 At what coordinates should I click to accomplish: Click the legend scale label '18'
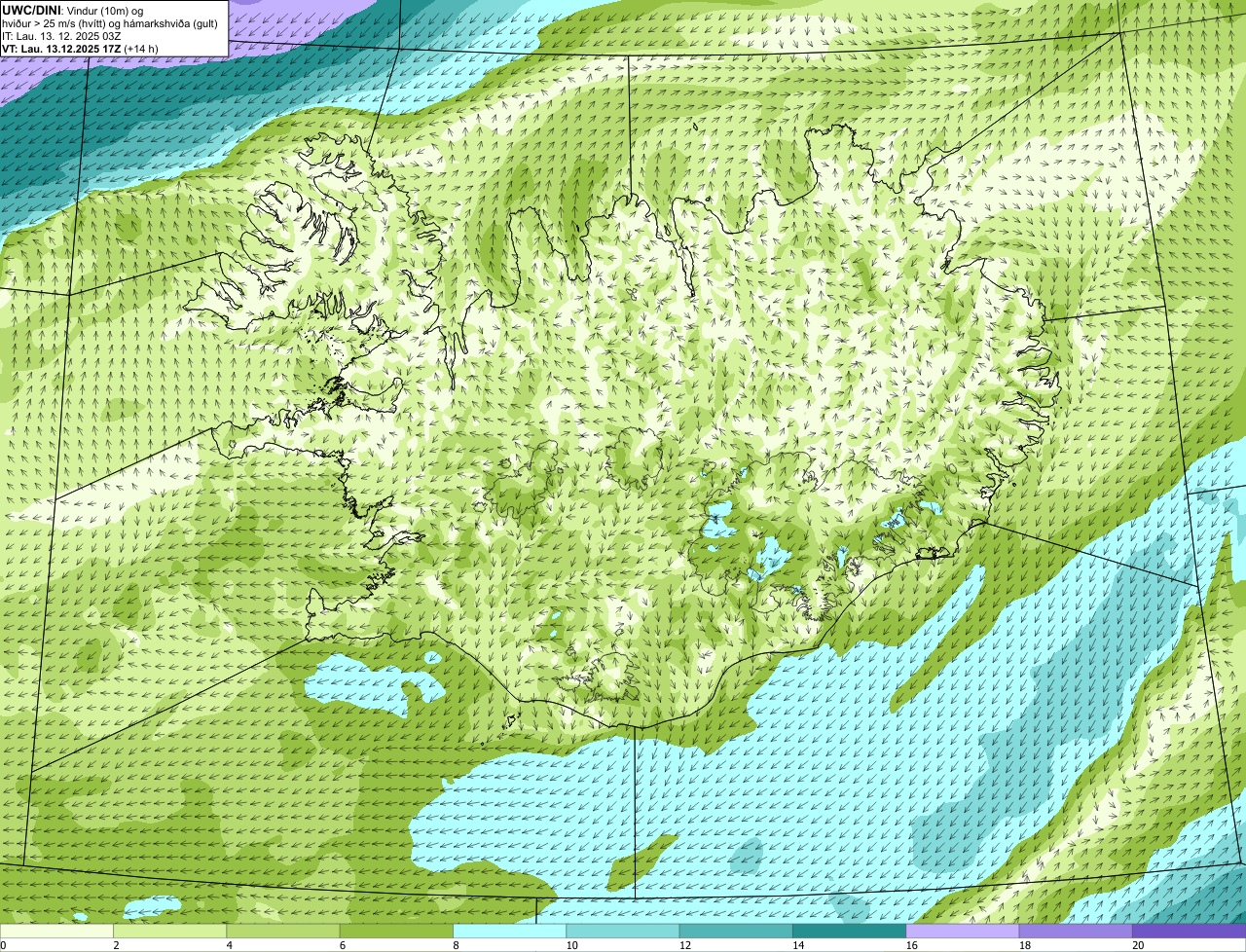(1024, 945)
